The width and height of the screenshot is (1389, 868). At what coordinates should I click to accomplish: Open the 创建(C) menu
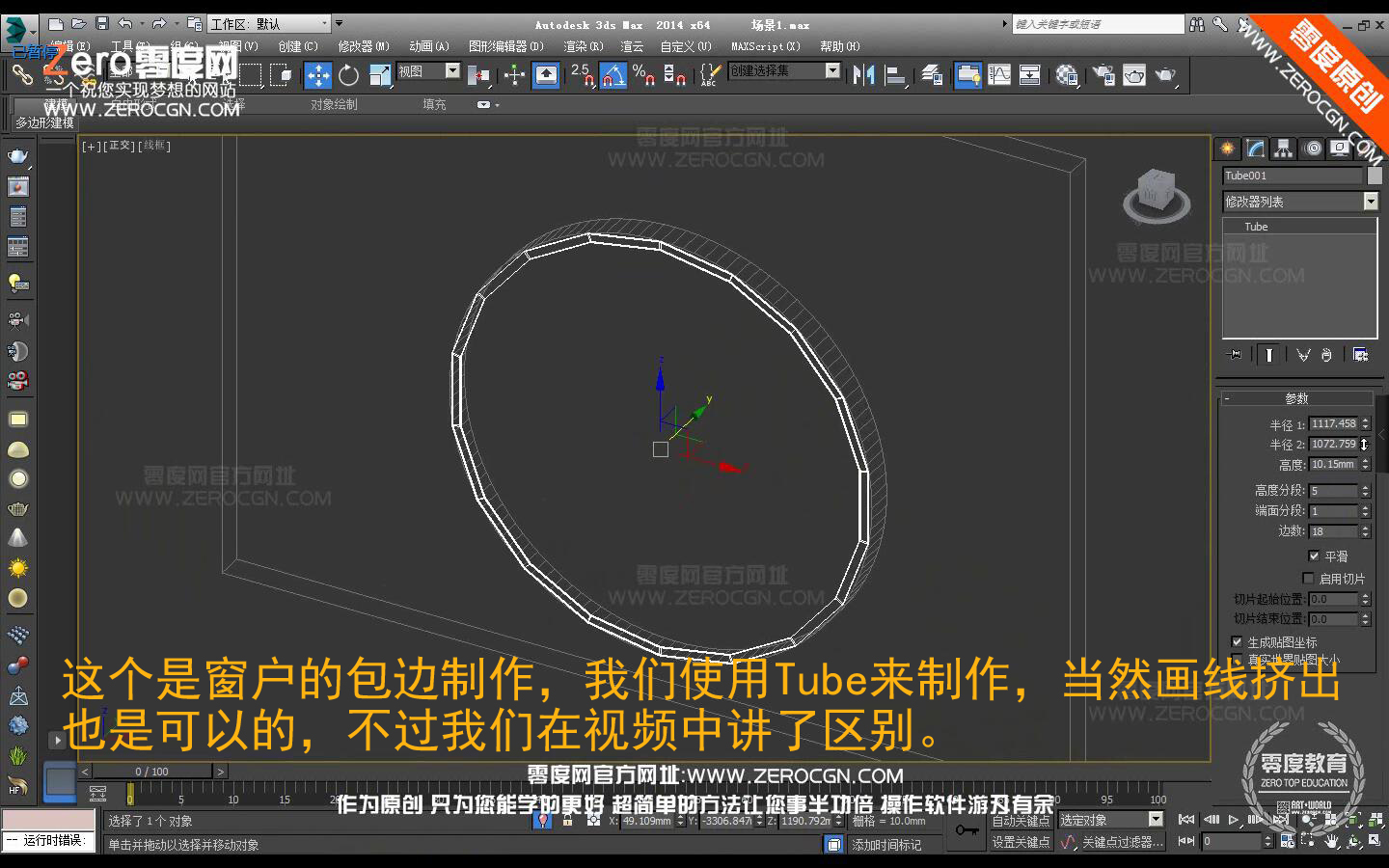(x=298, y=46)
